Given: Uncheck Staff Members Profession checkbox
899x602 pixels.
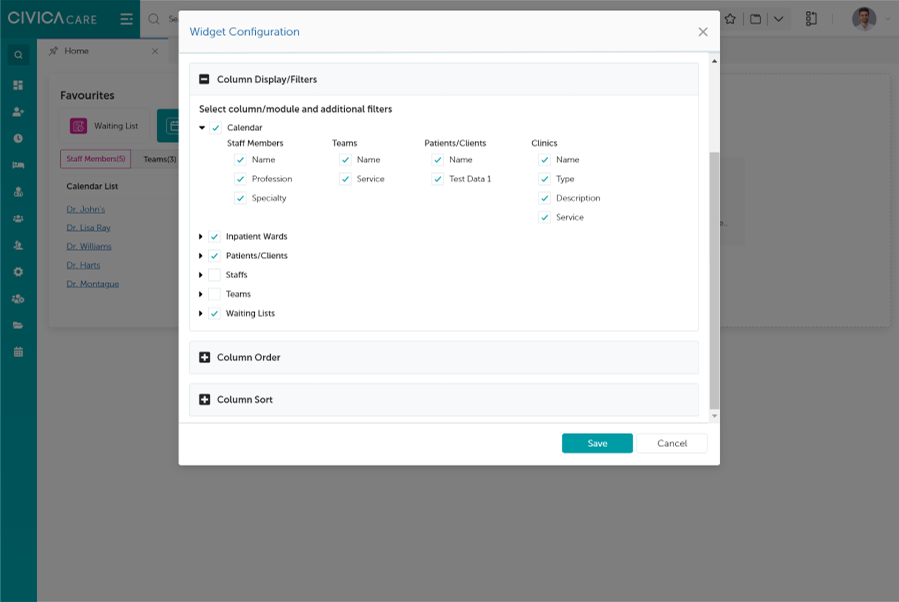Looking at the screenshot, I should [240, 179].
